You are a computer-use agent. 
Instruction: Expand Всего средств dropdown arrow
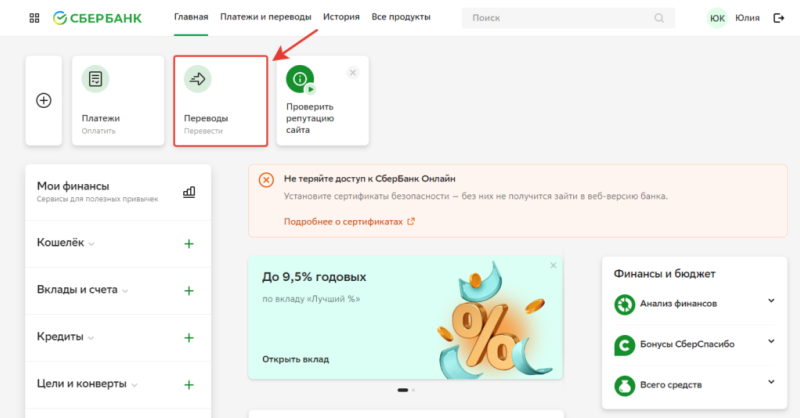click(x=771, y=382)
